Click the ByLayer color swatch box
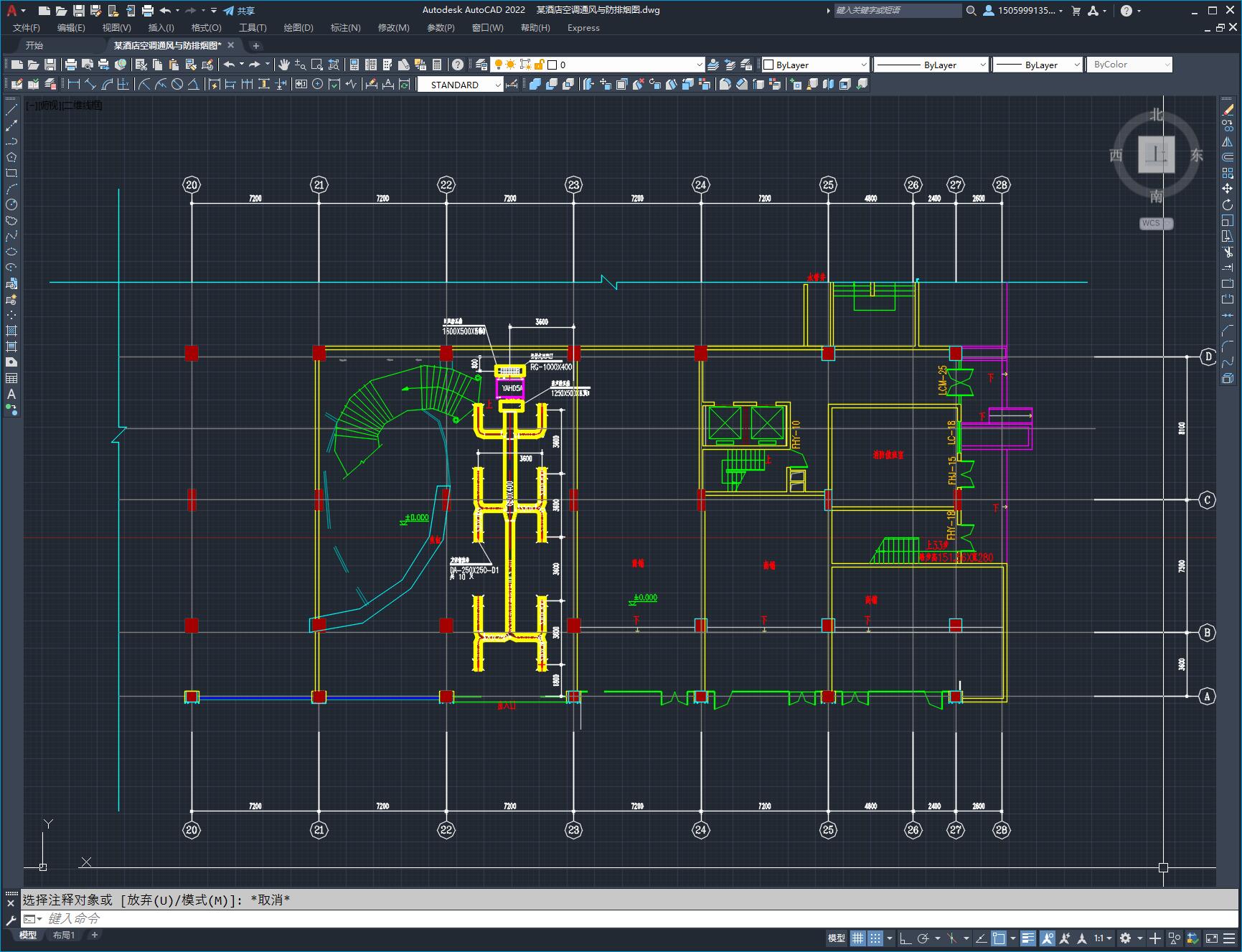The height and width of the screenshot is (952, 1242). coord(768,65)
